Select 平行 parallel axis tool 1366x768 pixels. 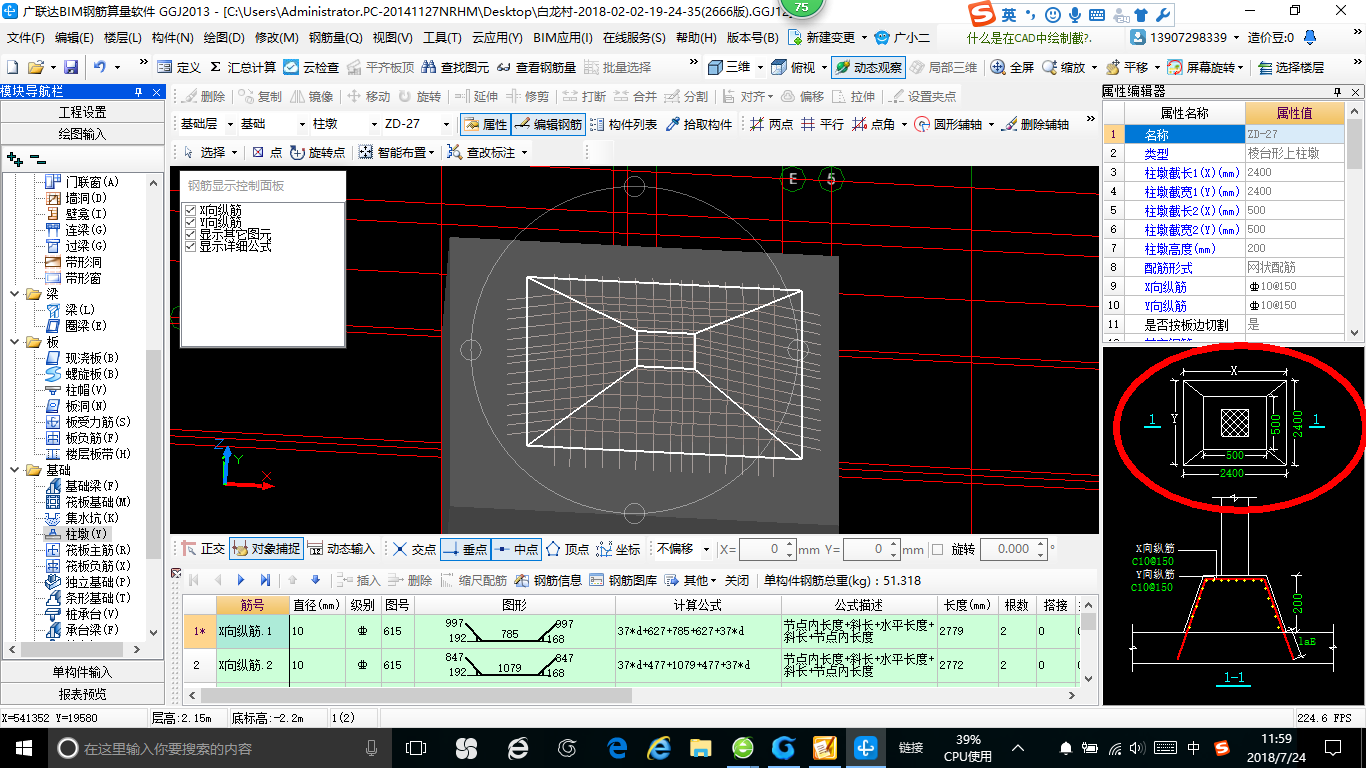pos(822,125)
